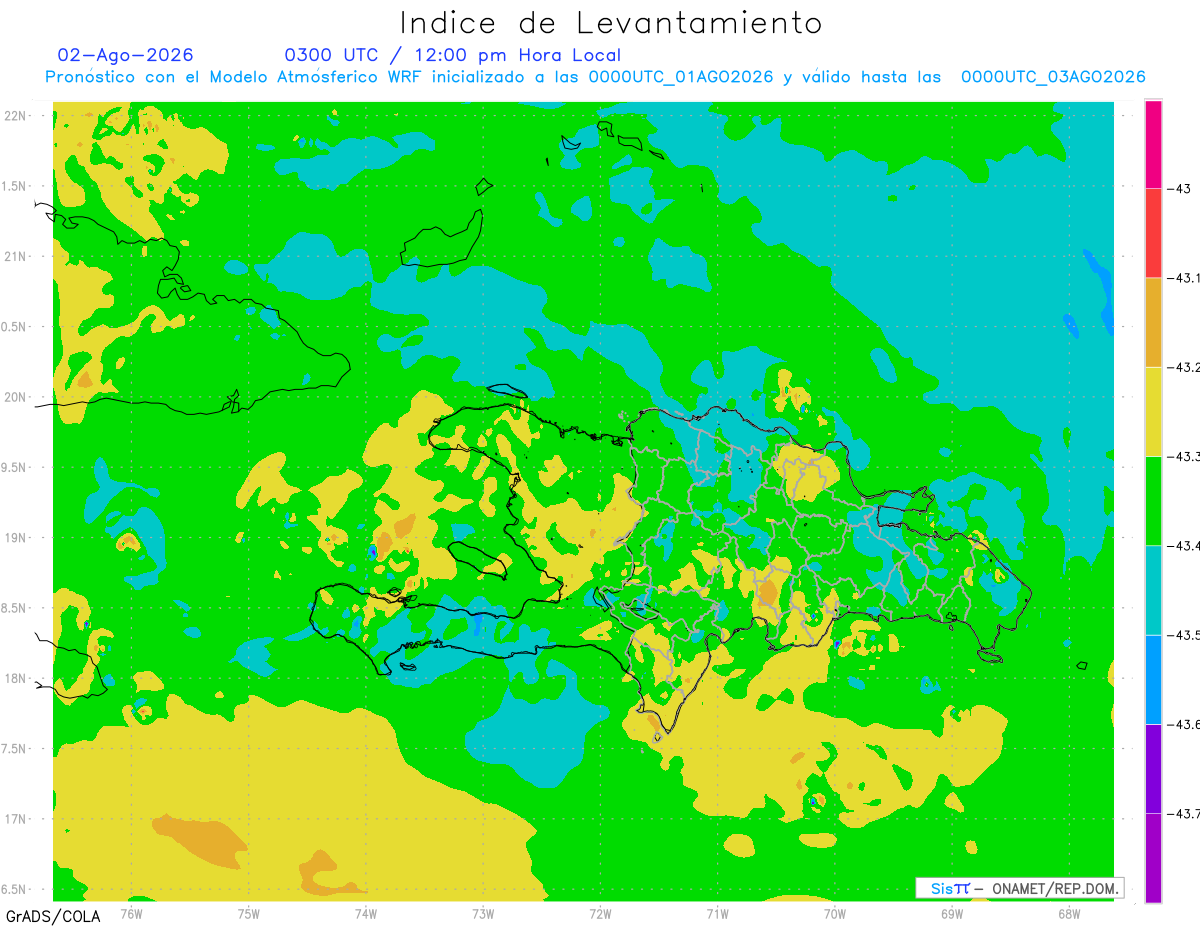Viewport: 1200px width, 927px height.
Task: Click the 'SisTT - ONAMET/REP.DOM.' credit box
Action: click(x=1019, y=888)
